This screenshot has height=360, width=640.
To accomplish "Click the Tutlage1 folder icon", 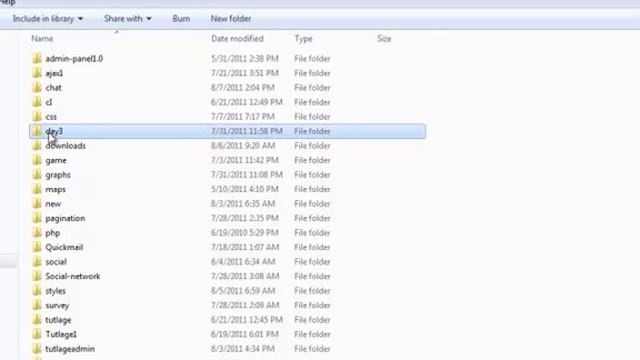I will [x=37, y=334].
